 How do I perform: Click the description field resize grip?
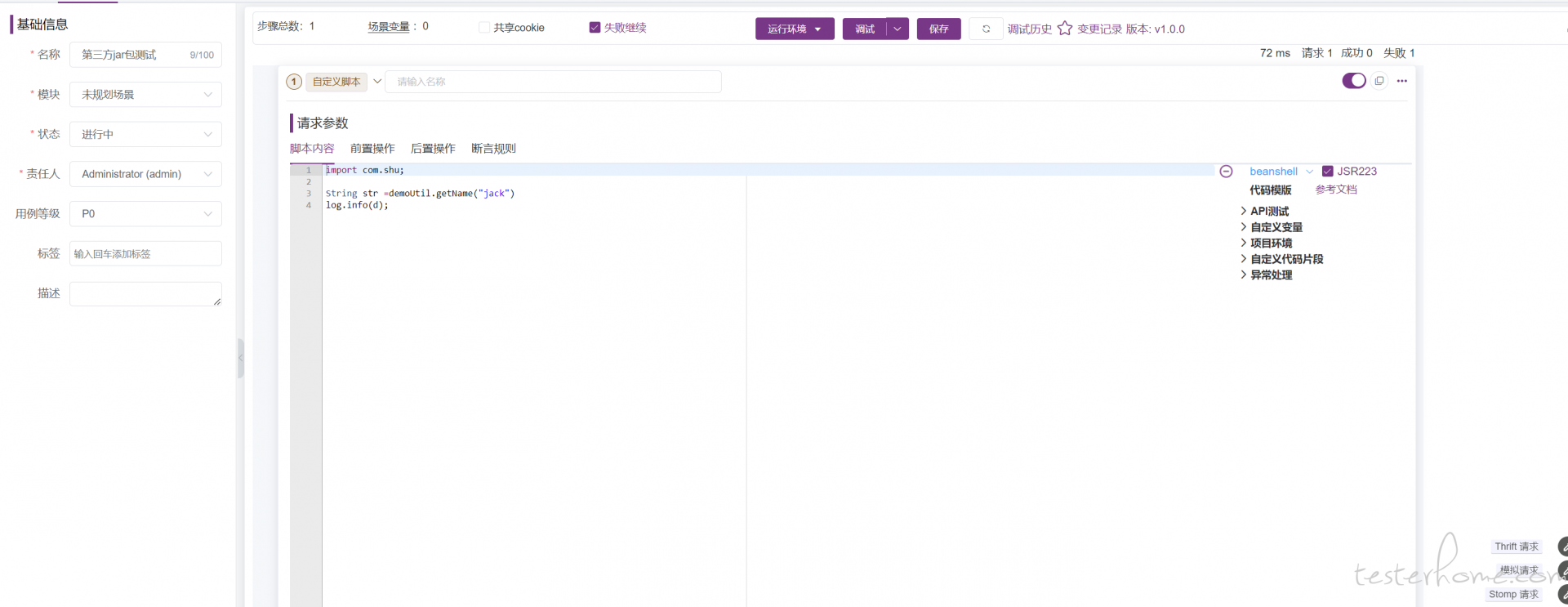[x=217, y=302]
